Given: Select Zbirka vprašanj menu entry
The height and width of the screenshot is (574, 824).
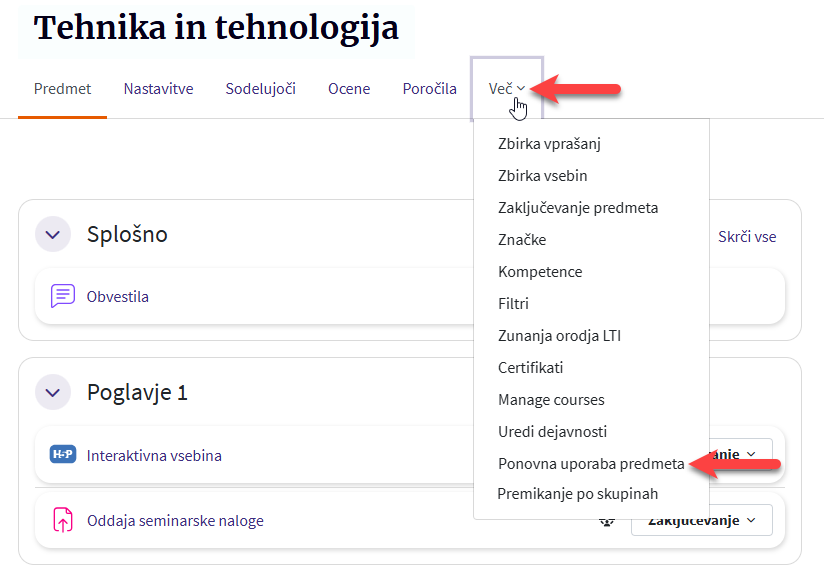Looking at the screenshot, I should [549, 143].
